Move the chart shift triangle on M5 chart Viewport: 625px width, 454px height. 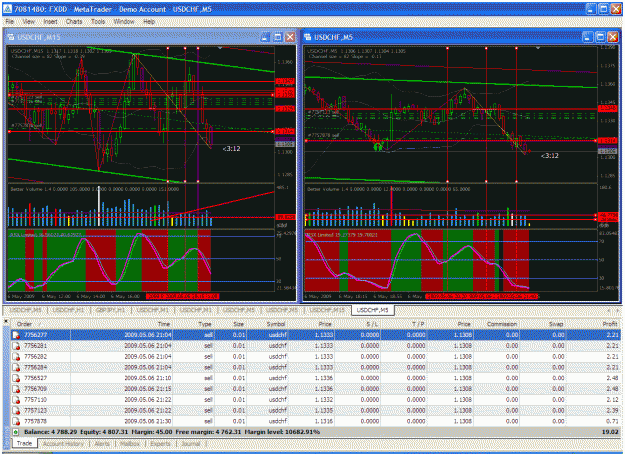coord(538,48)
